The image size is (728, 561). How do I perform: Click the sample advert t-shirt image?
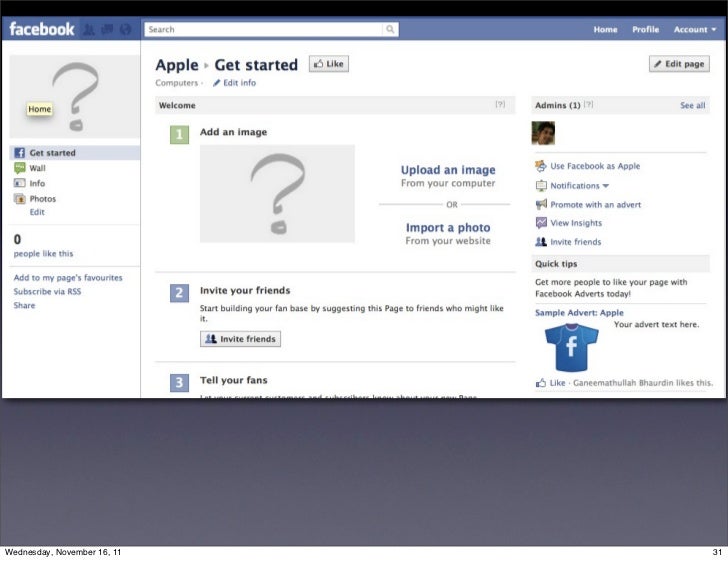pyautogui.click(x=572, y=347)
